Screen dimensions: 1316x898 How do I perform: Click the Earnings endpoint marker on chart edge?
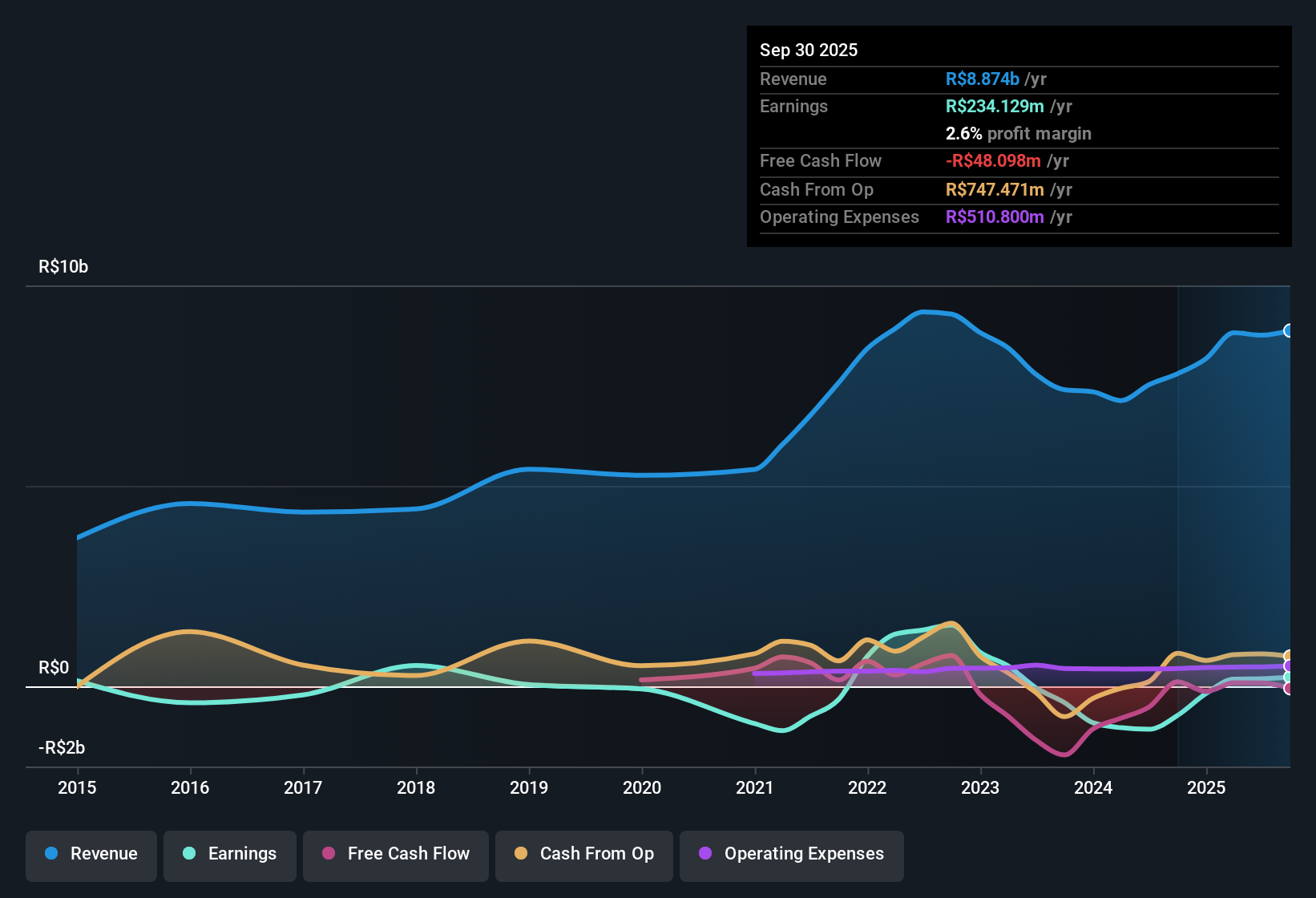pyautogui.click(x=1289, y=678)
